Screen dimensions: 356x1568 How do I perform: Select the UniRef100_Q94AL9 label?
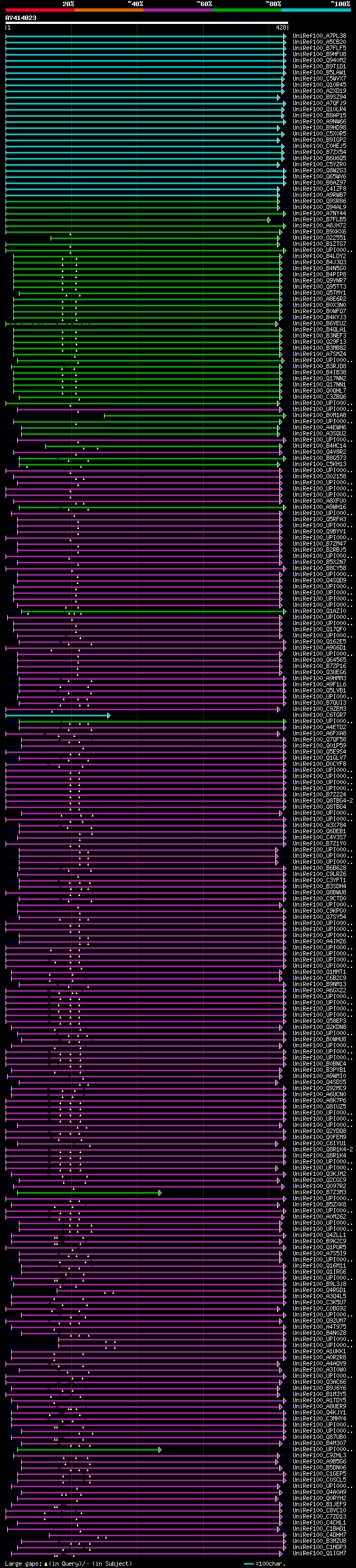click(x=319, y=207)
